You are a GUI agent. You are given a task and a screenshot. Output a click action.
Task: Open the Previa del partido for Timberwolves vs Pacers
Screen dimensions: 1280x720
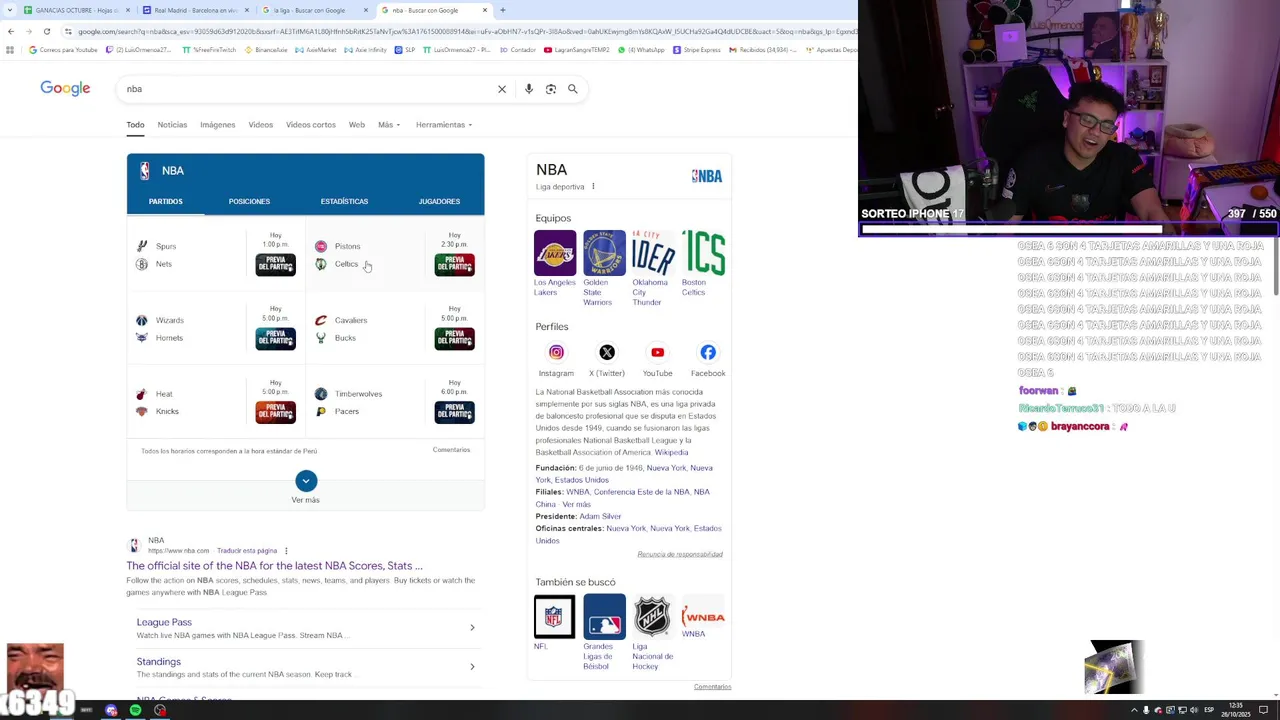(x=454, y=412)
